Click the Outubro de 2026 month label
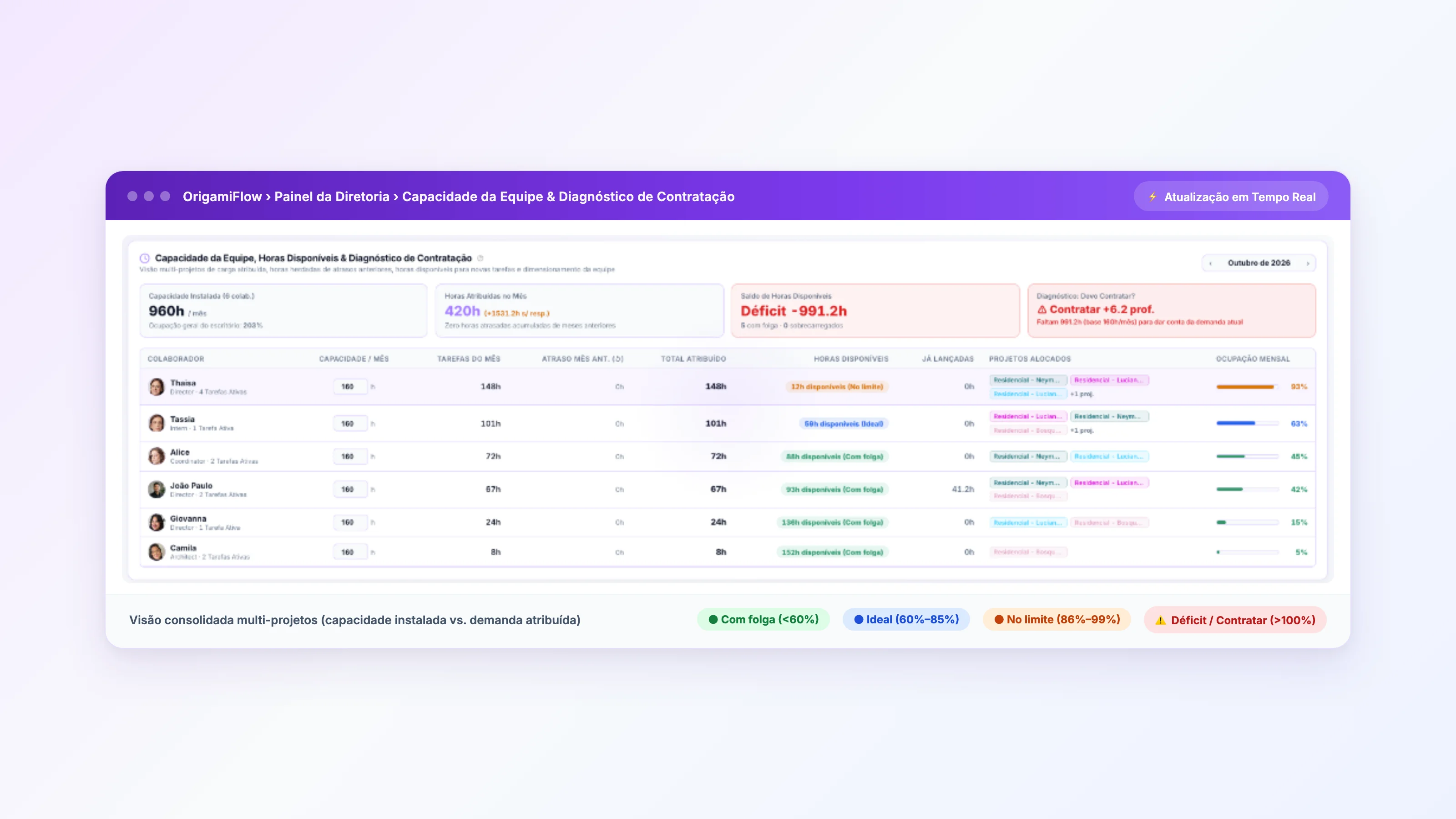Image resolution: width=1456 pixels, height=819 pixels. tap(1259, 263)
